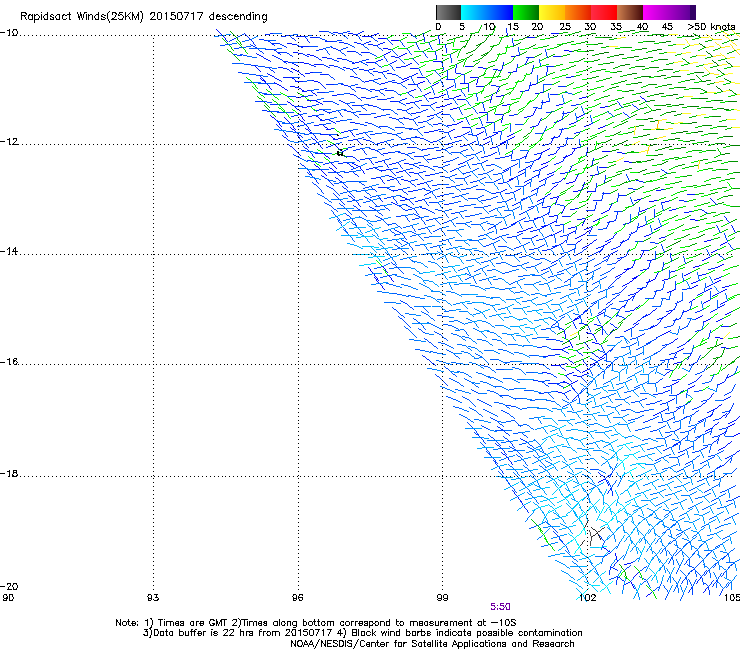Screen dimensions: 740x650
Task: Select the '99' longitude axis label
Action: click(x=442, y=598)
